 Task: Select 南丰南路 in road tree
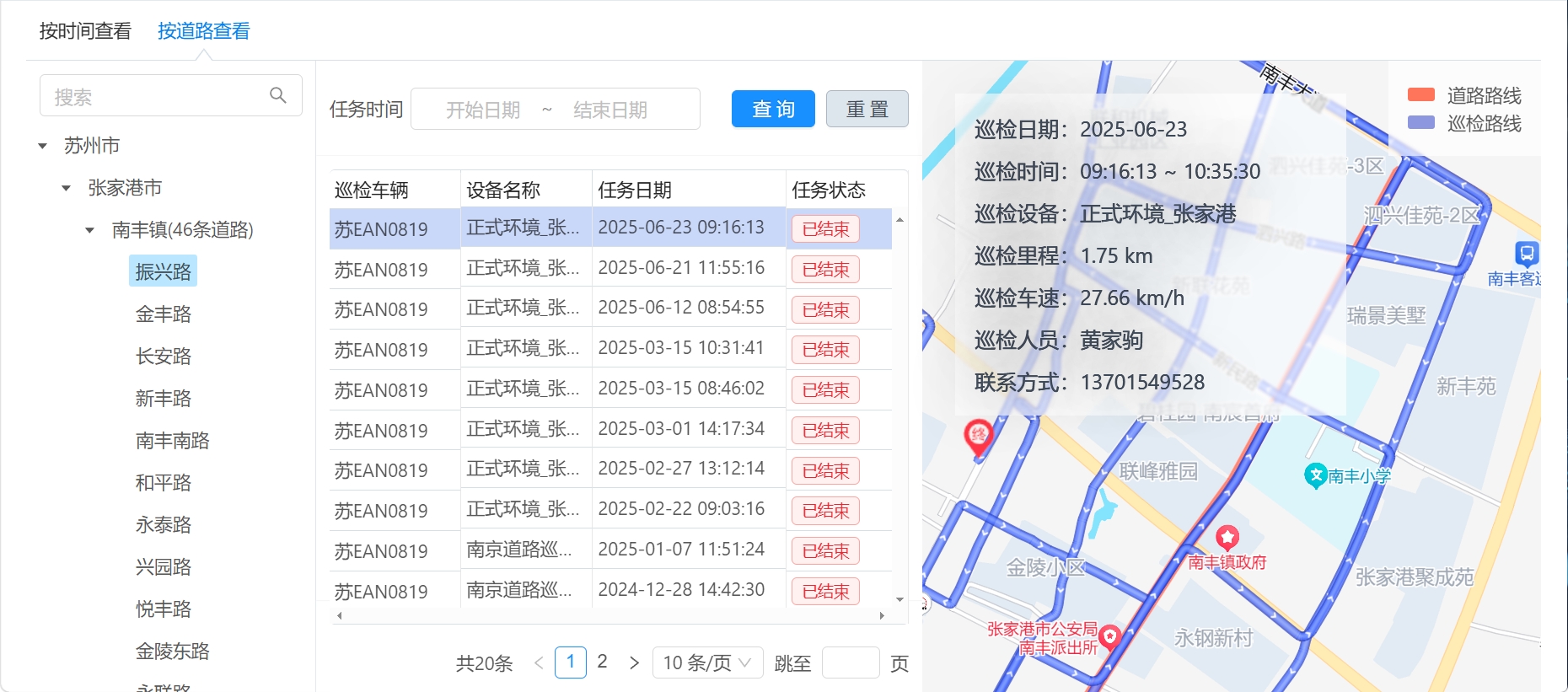[x=172, y=440]
